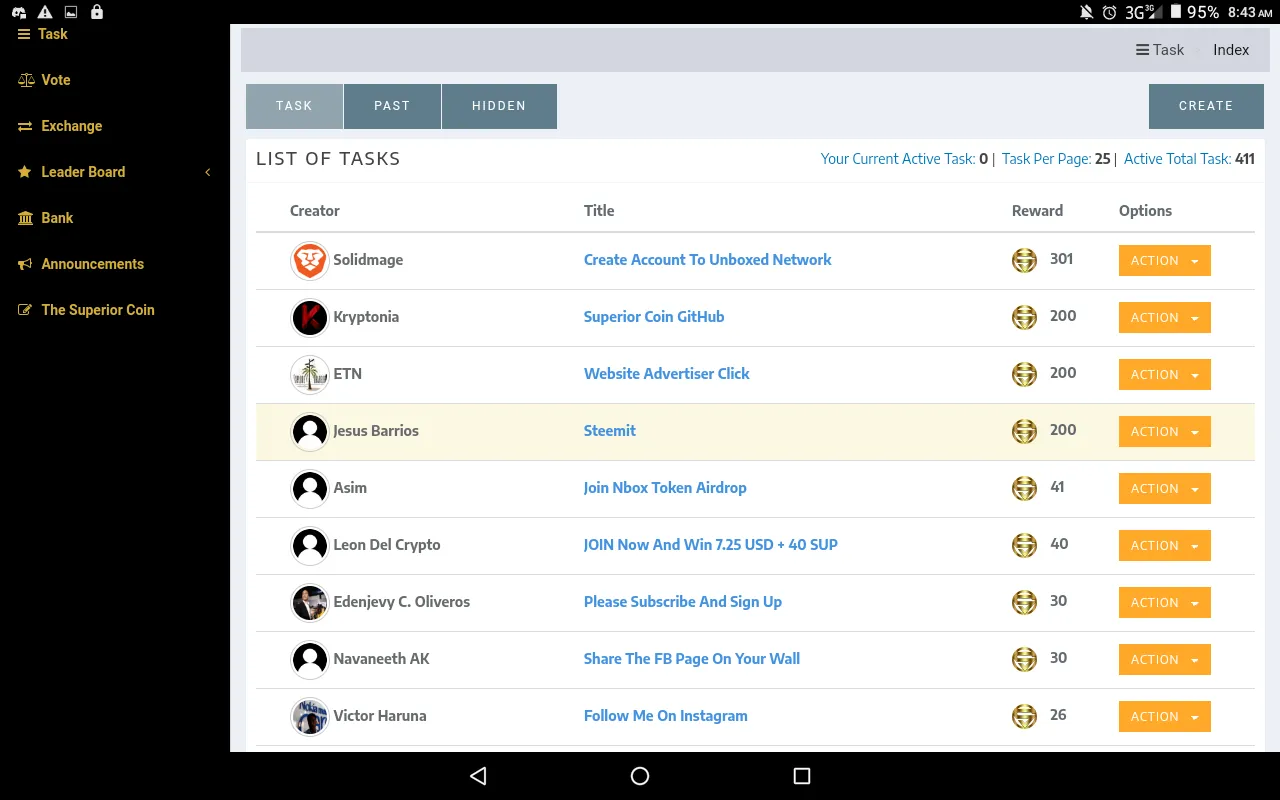Open Create Account To Unboxed Network task
The image size is (1280, 800).
coord(708,260)
